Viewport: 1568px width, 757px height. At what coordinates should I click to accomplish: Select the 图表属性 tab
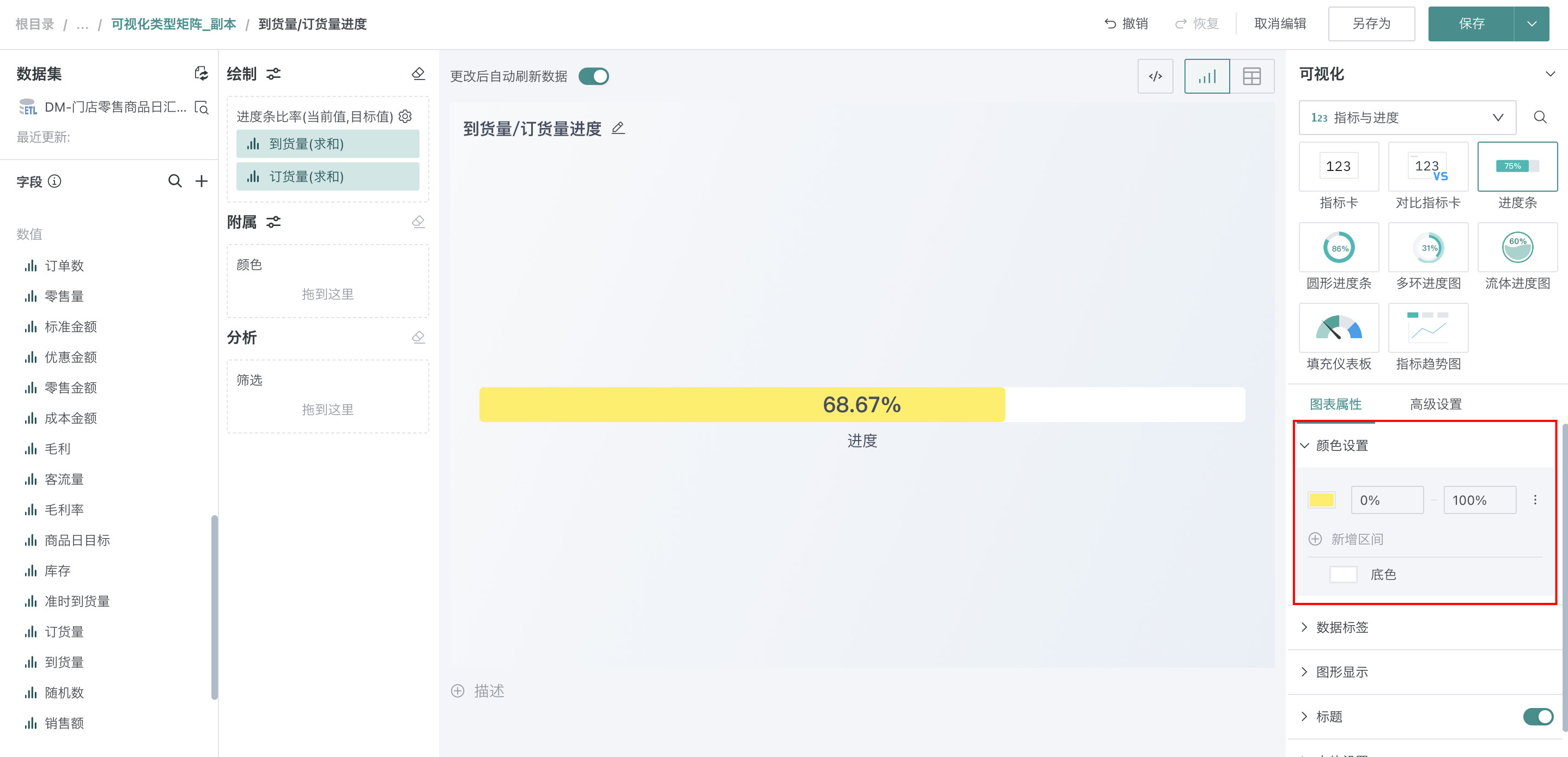[x=1335, y=404]
